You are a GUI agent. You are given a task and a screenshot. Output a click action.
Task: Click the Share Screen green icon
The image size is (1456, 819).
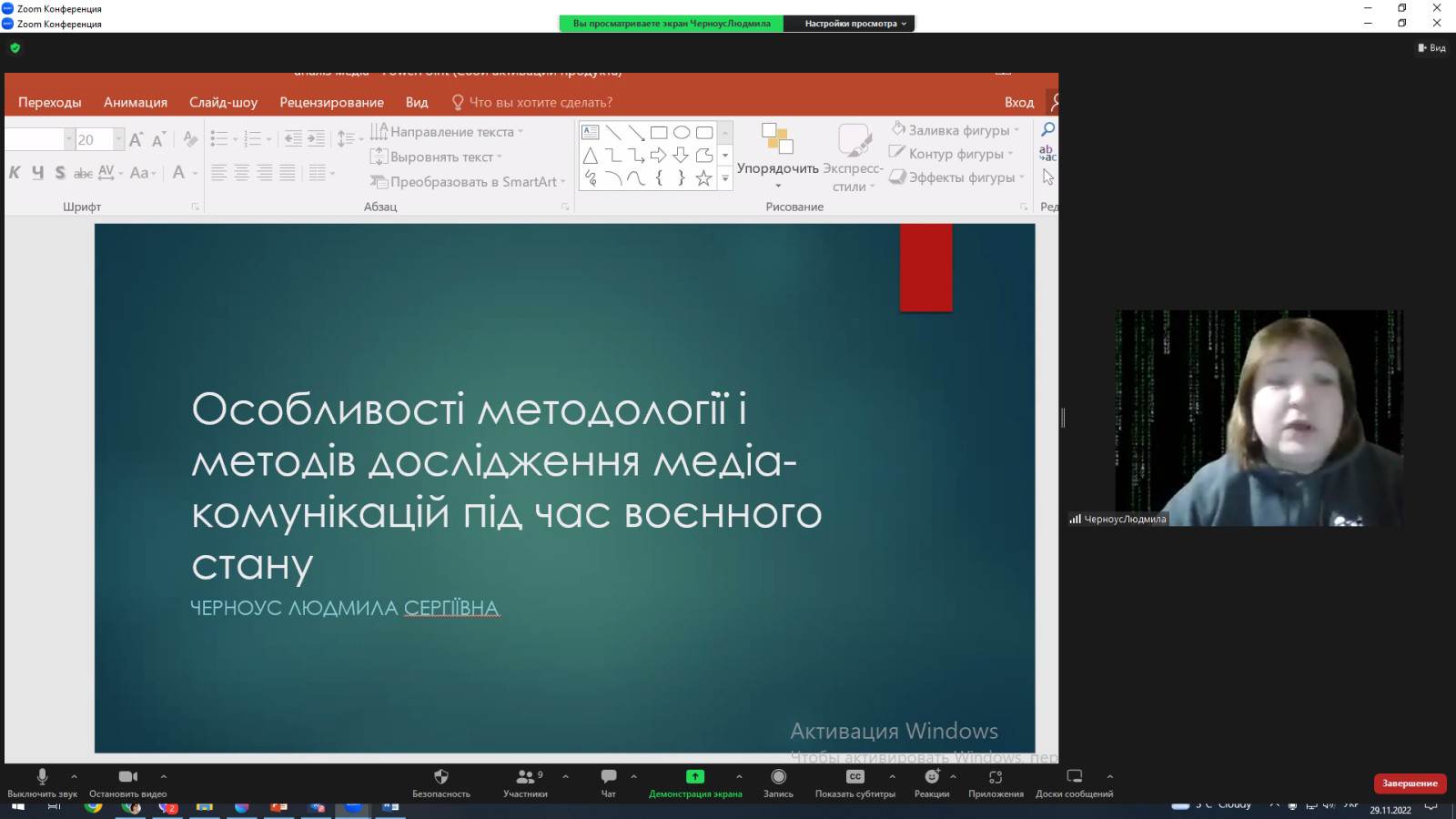[x=695, y=778]
